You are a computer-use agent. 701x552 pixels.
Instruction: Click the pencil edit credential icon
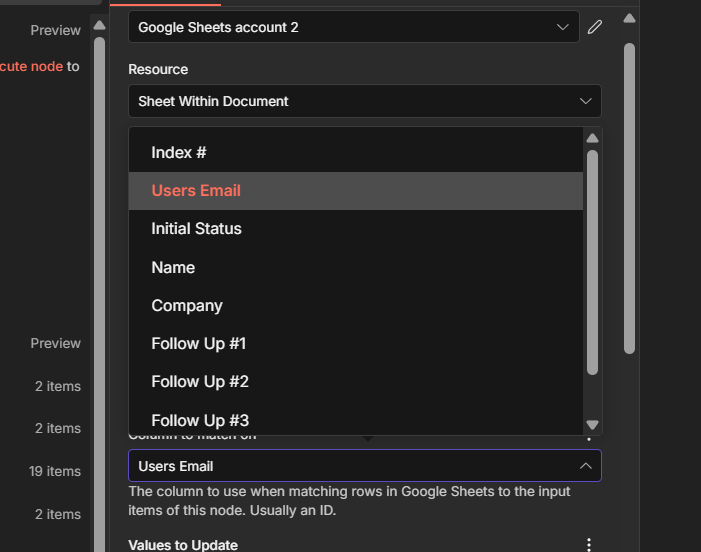click(595, 27)
